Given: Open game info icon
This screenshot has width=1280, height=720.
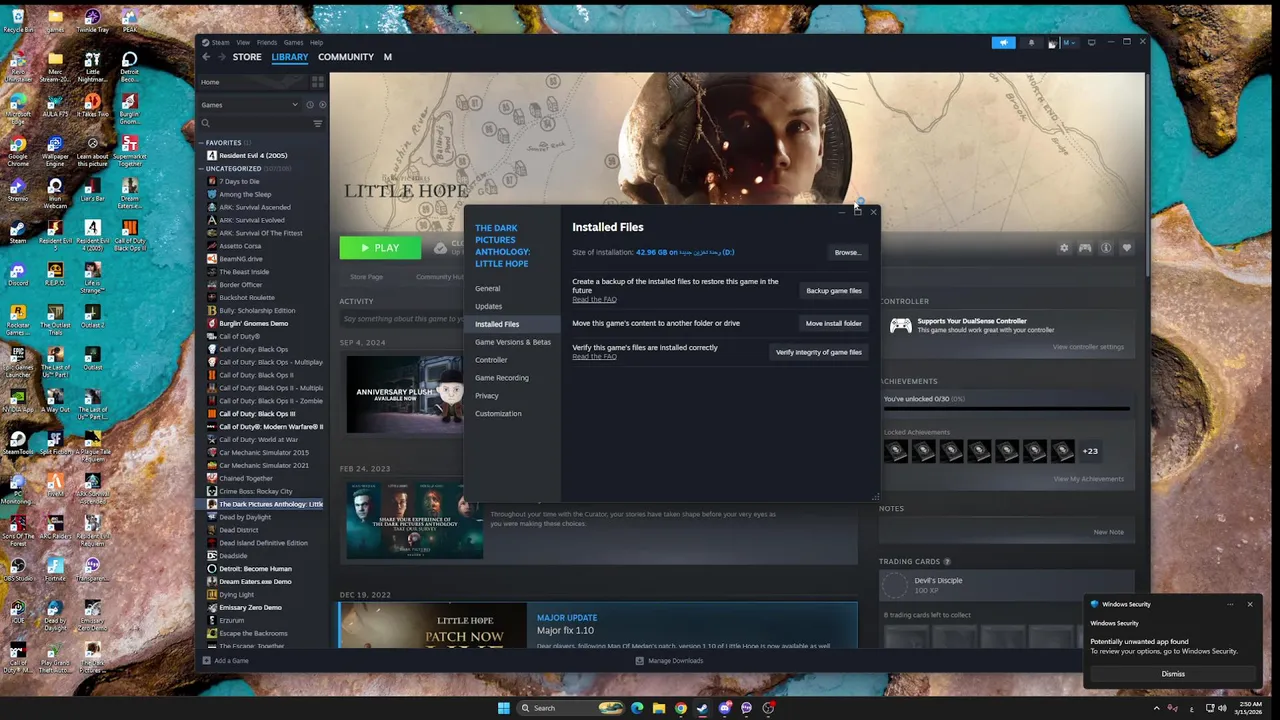Looking at the screenshot, I should (x=1106, y=248).
